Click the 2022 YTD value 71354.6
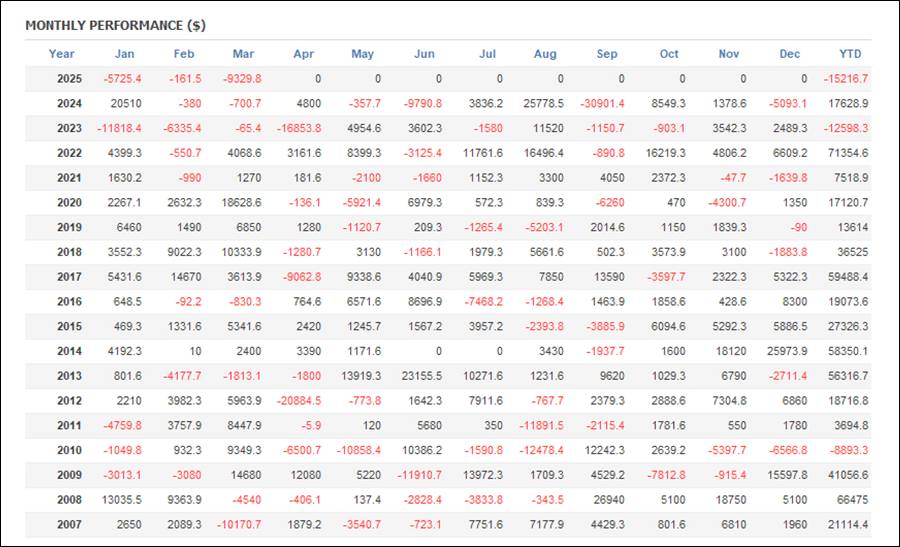 848,153
